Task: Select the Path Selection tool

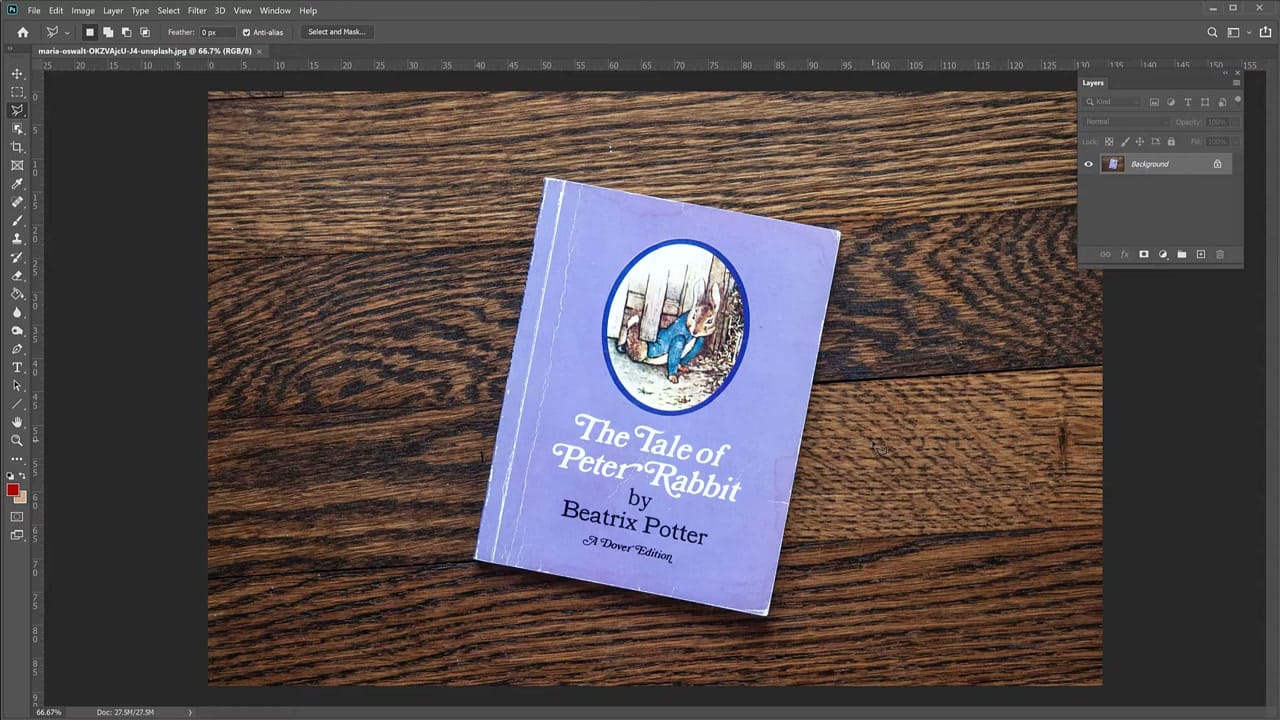Action: [17, 385]
